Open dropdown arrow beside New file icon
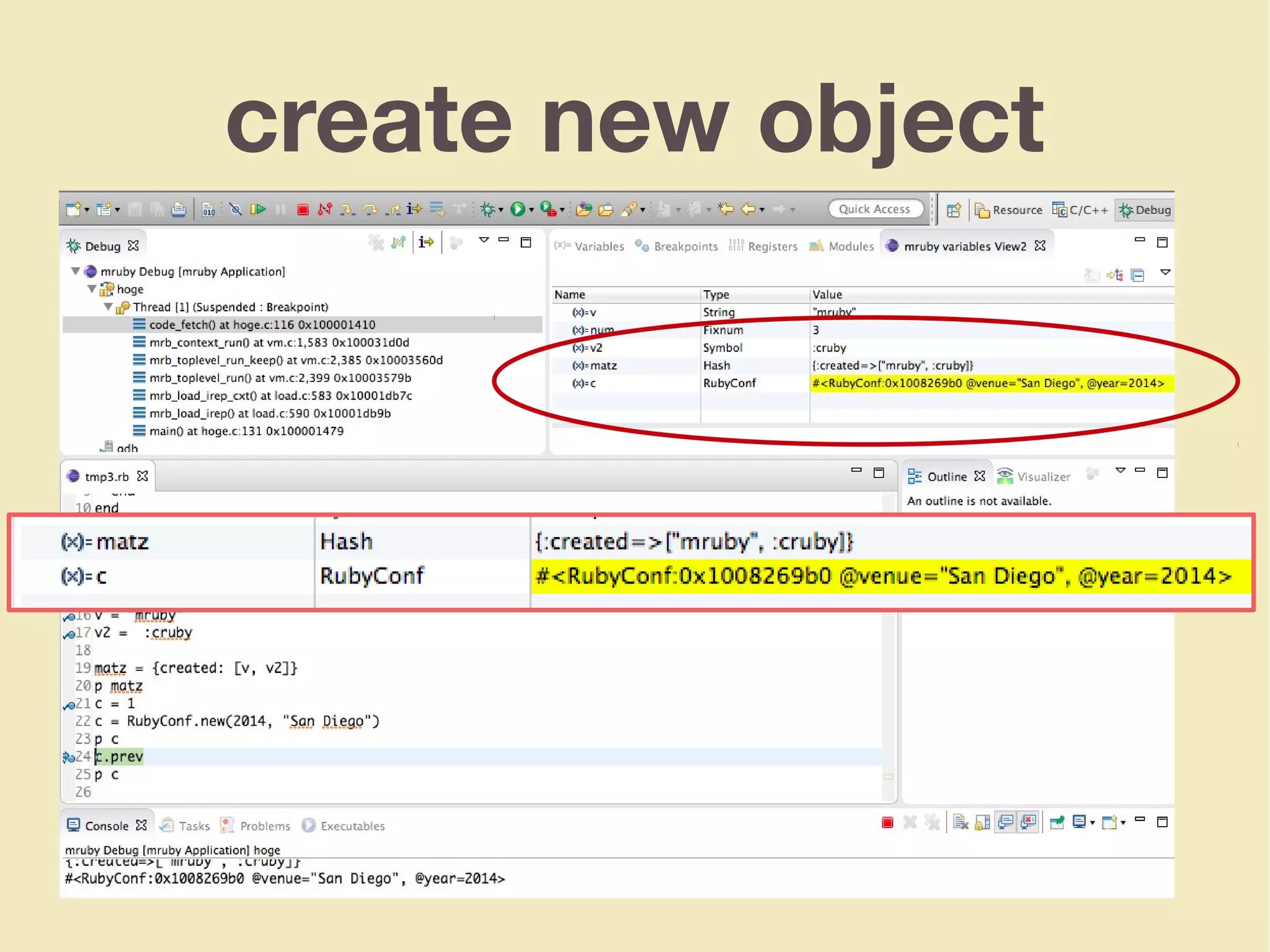Screen dimensions: 1270x952 tap(87, 210)
